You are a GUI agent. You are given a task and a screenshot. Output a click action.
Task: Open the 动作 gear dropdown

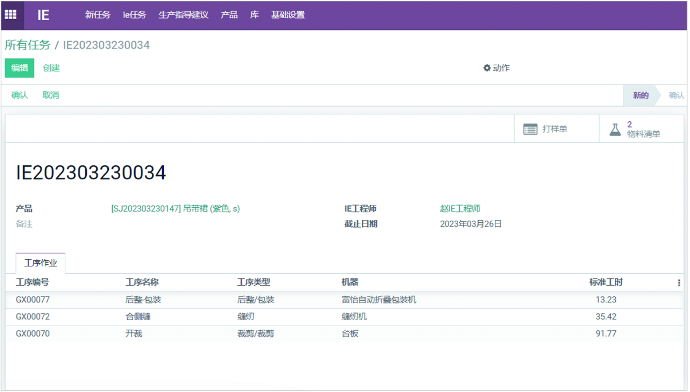point(496,68)
